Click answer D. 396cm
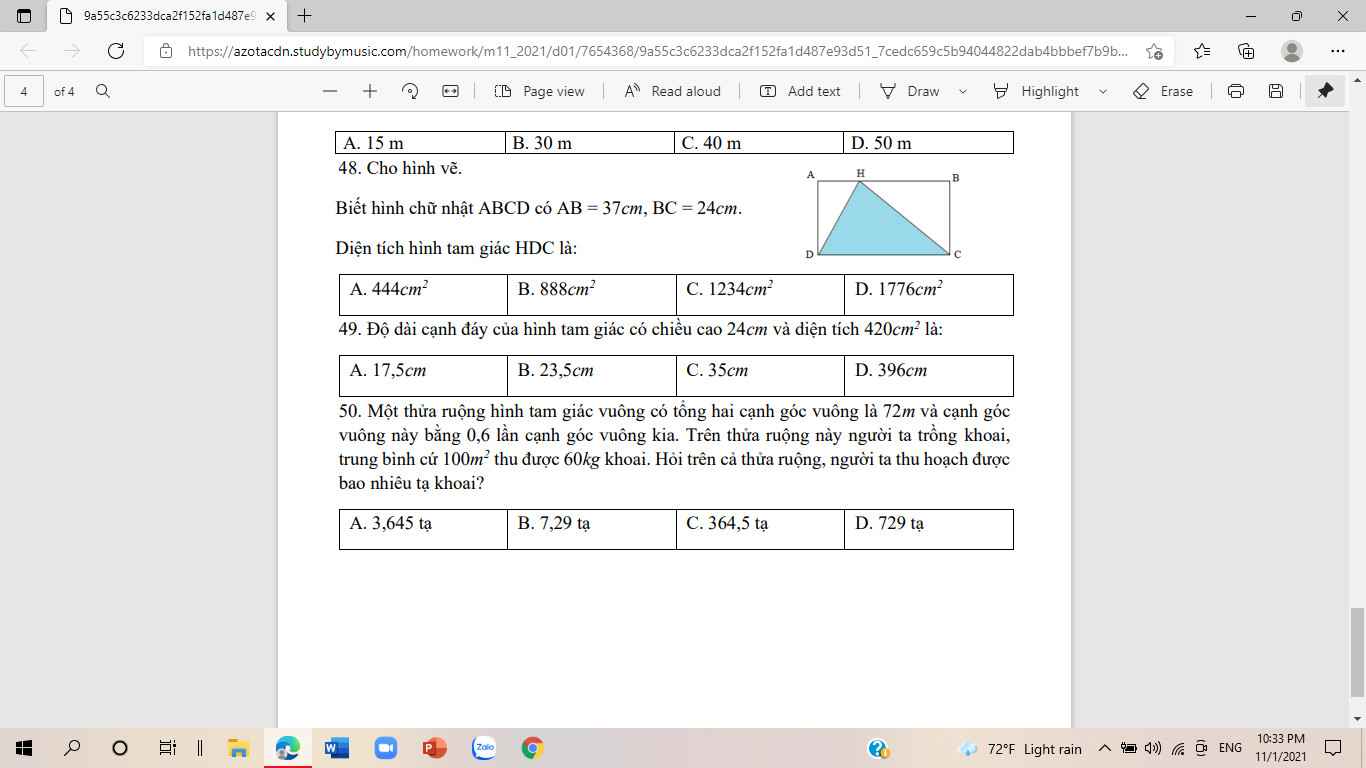The width and height of the screenshot is (1366, 768). pyautogui.click(x=928, y=375)
